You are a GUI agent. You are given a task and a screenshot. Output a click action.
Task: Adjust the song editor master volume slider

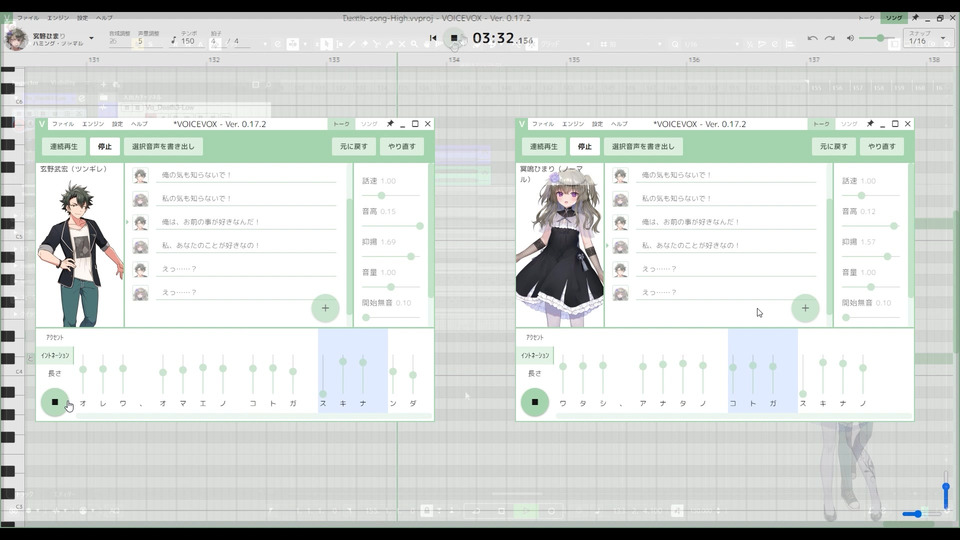[x=878, y=38]
